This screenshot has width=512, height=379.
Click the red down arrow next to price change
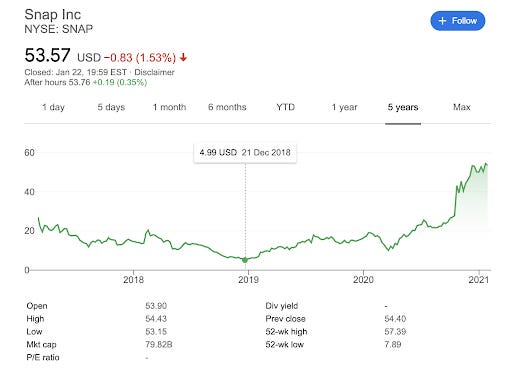183,58
